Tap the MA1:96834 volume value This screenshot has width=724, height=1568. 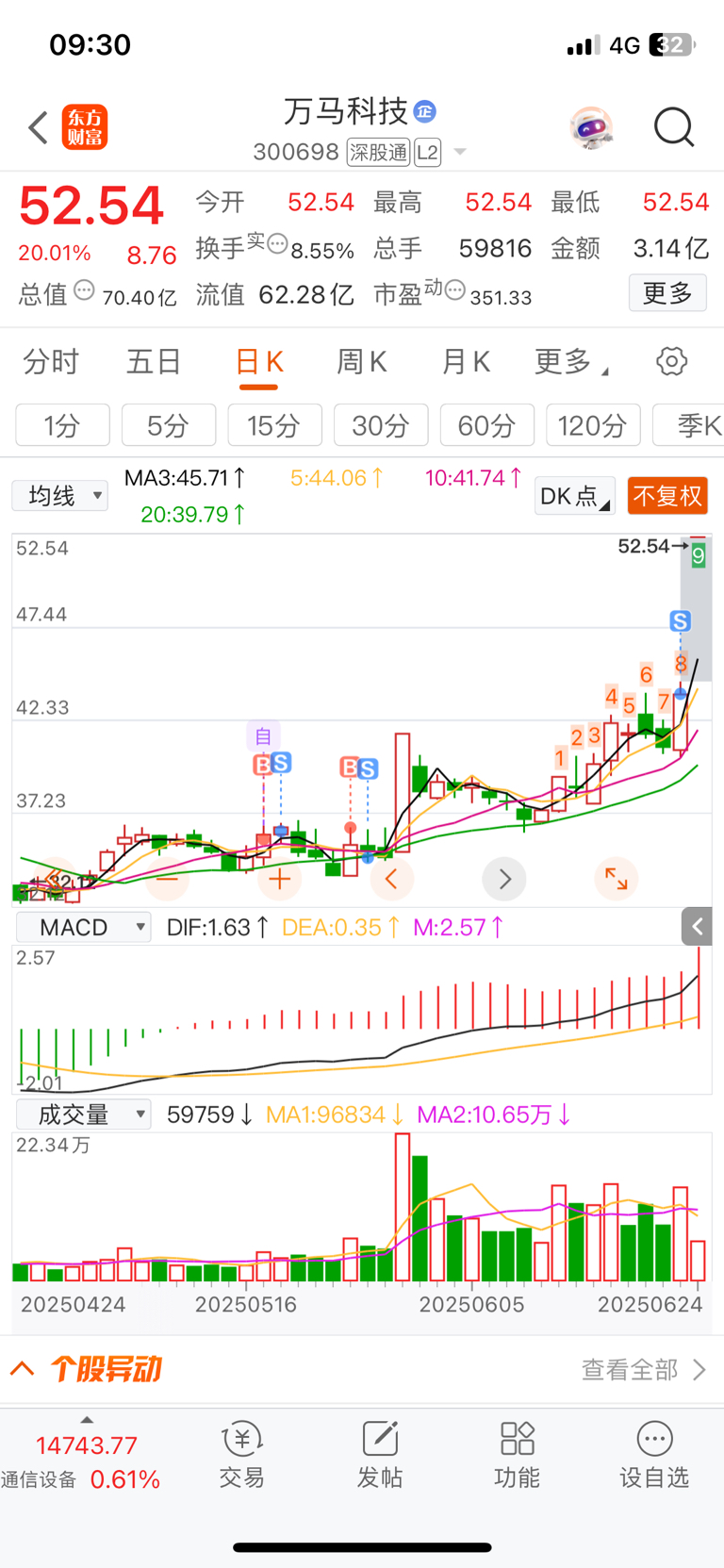(335, 1114)
